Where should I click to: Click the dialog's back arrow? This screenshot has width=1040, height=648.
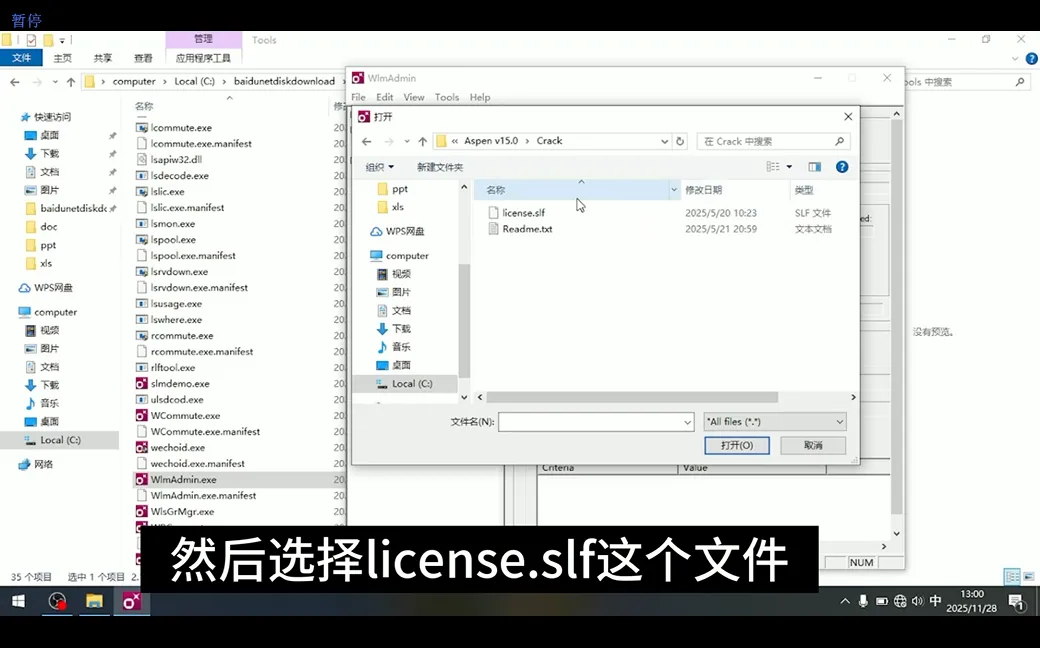[367, 141]
